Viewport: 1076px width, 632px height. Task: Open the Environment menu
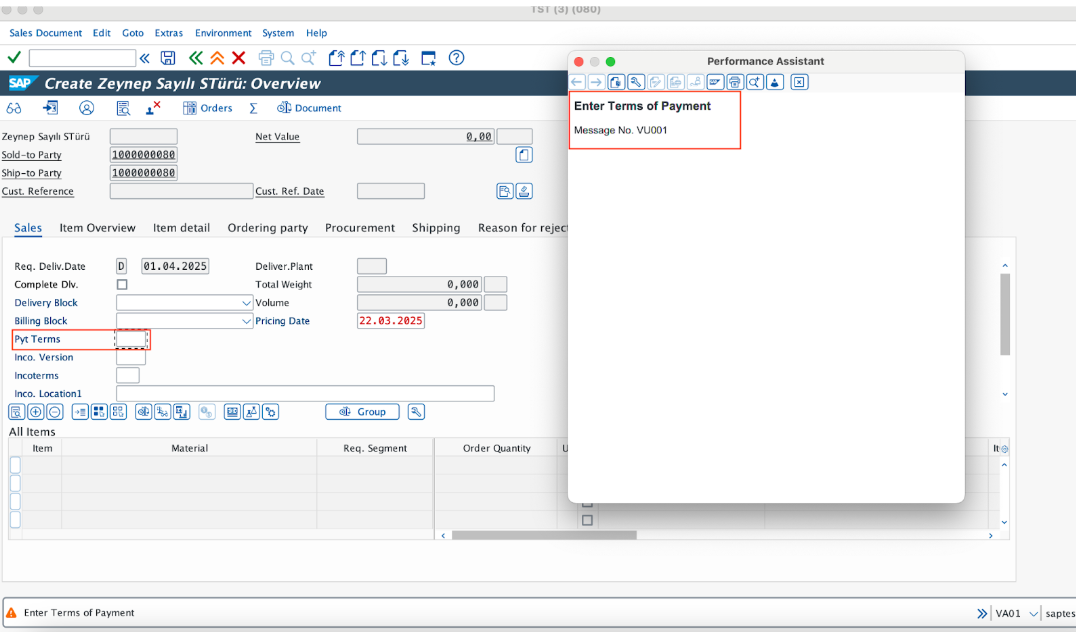223,33
